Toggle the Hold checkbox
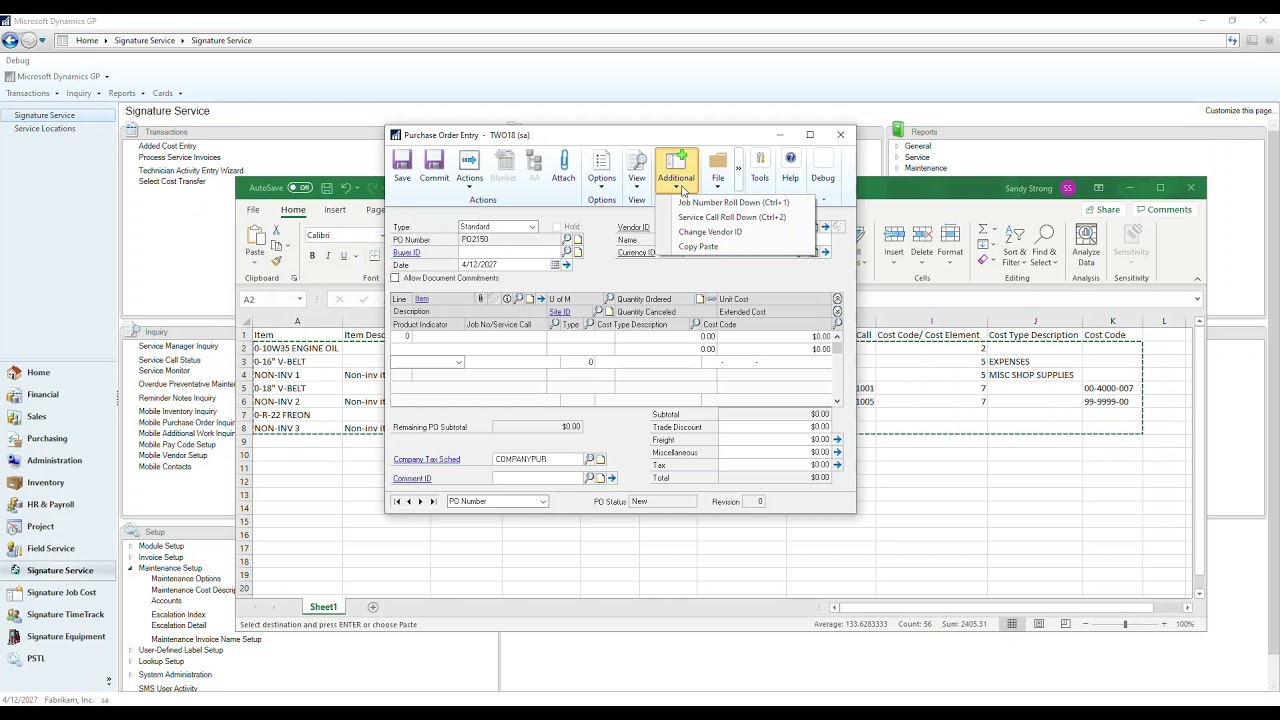This screenshot has width=1280, height=720. [x=557, y=227]
